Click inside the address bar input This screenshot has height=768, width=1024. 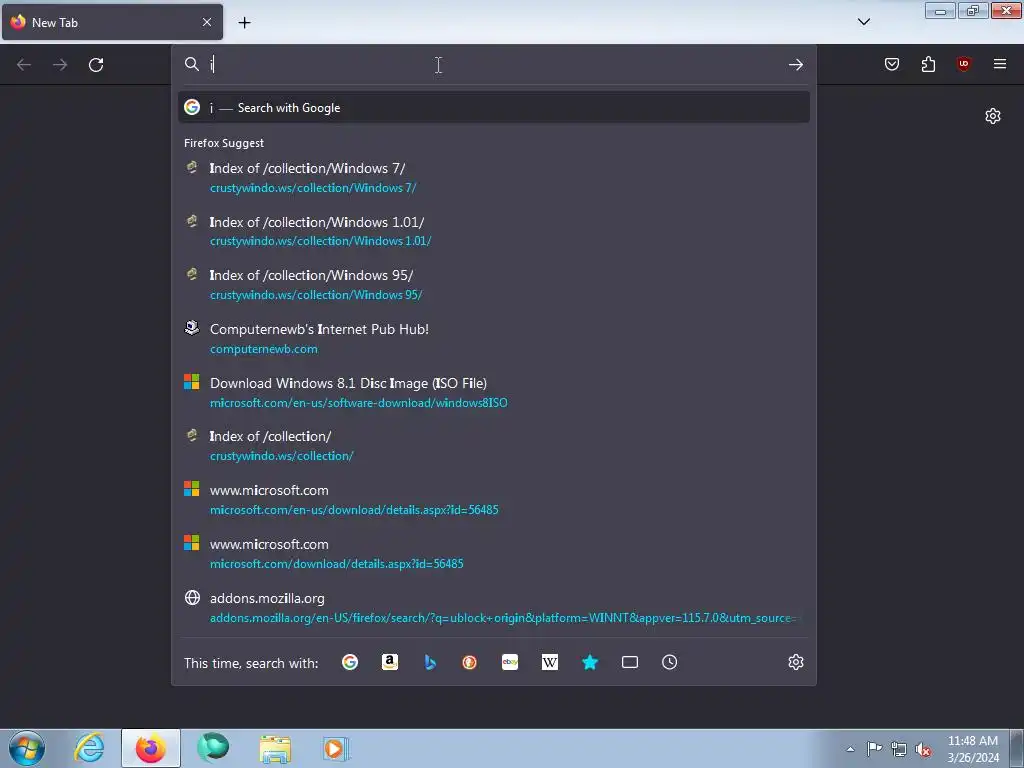point(494,65)
